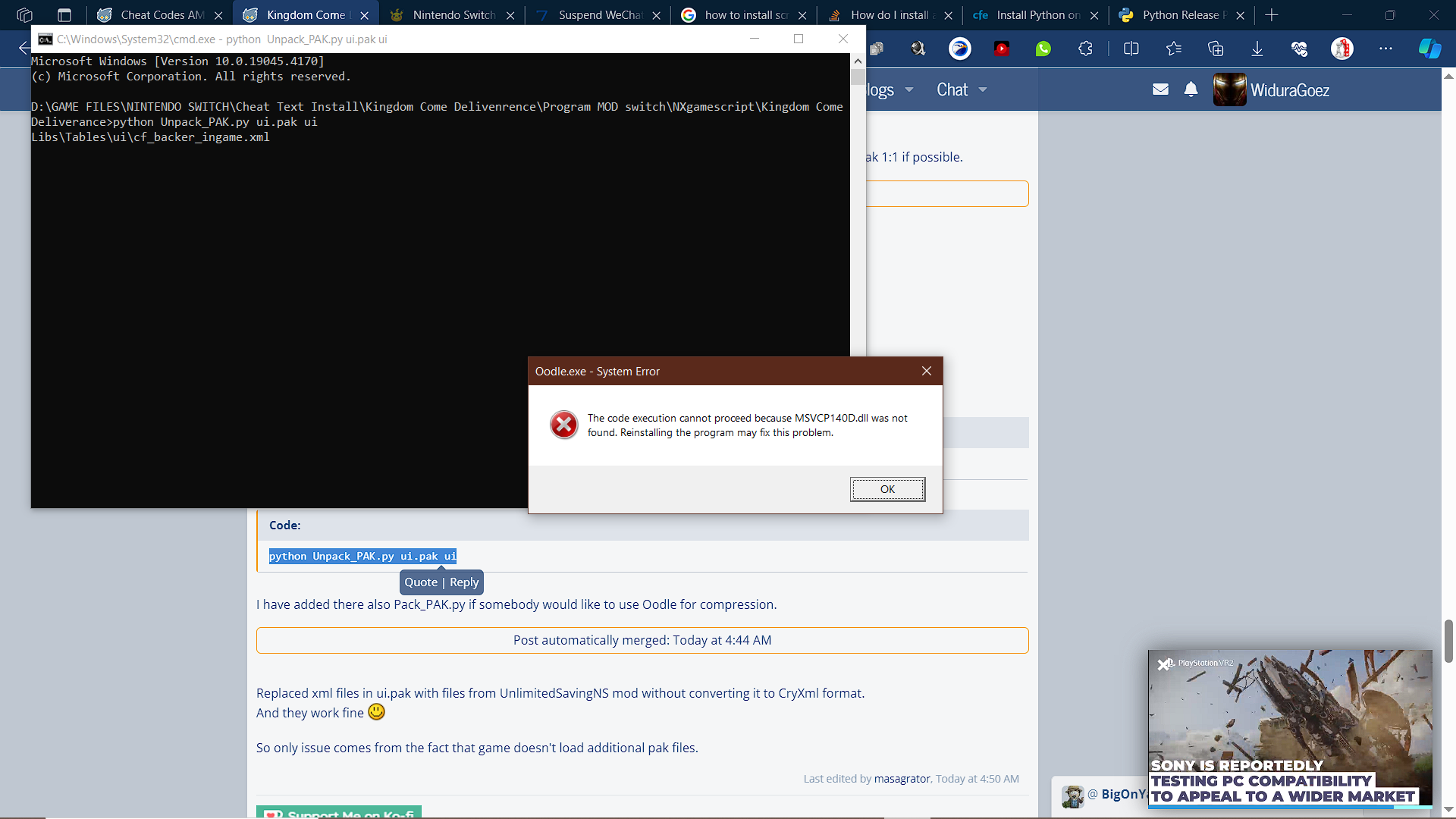This screenshot has height=819, width=1456.
Task: Click the smiley emoji in the post
Action: [376, 712]
